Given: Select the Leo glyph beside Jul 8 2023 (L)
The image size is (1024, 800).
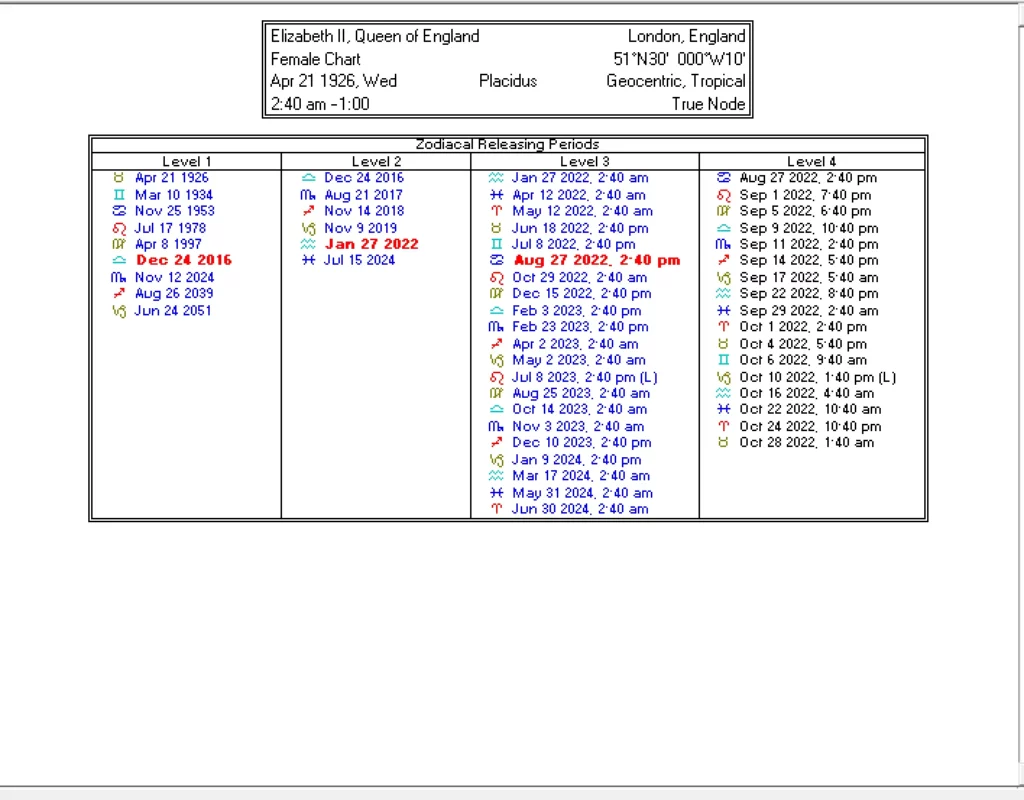Looking at the screenshot, I should pyautogui.click(x=496, y=377).
